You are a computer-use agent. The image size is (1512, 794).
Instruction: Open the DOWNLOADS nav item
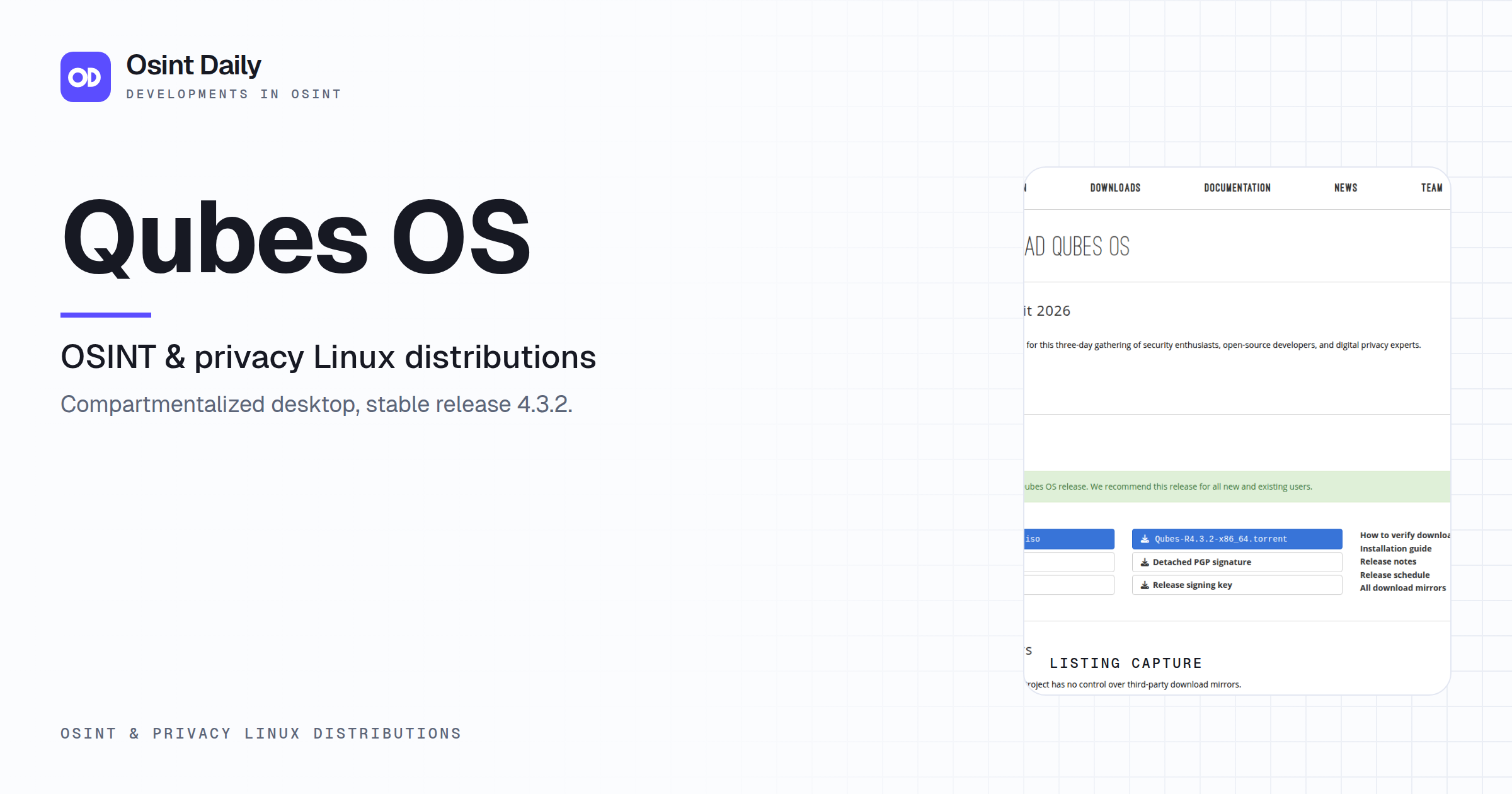tap(1115, 188)
